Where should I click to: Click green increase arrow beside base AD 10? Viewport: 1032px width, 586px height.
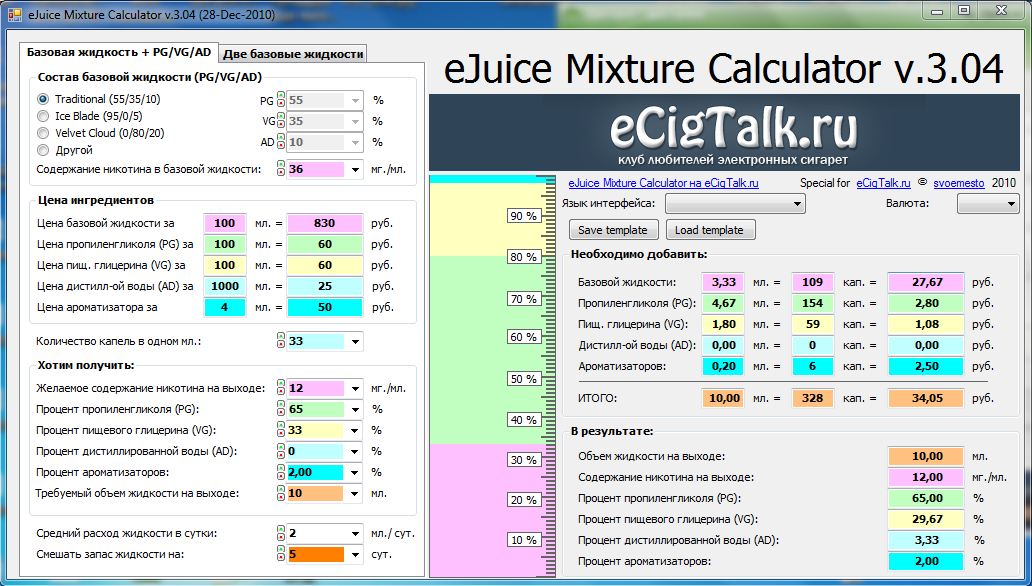click(x=281, y=138)
